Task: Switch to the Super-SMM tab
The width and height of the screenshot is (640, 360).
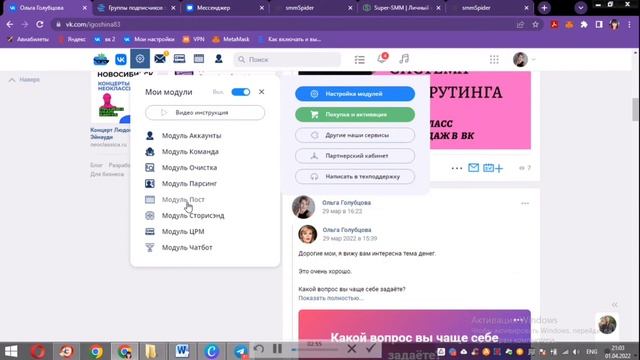Action: pyautogui.click(x=401, y=8)
